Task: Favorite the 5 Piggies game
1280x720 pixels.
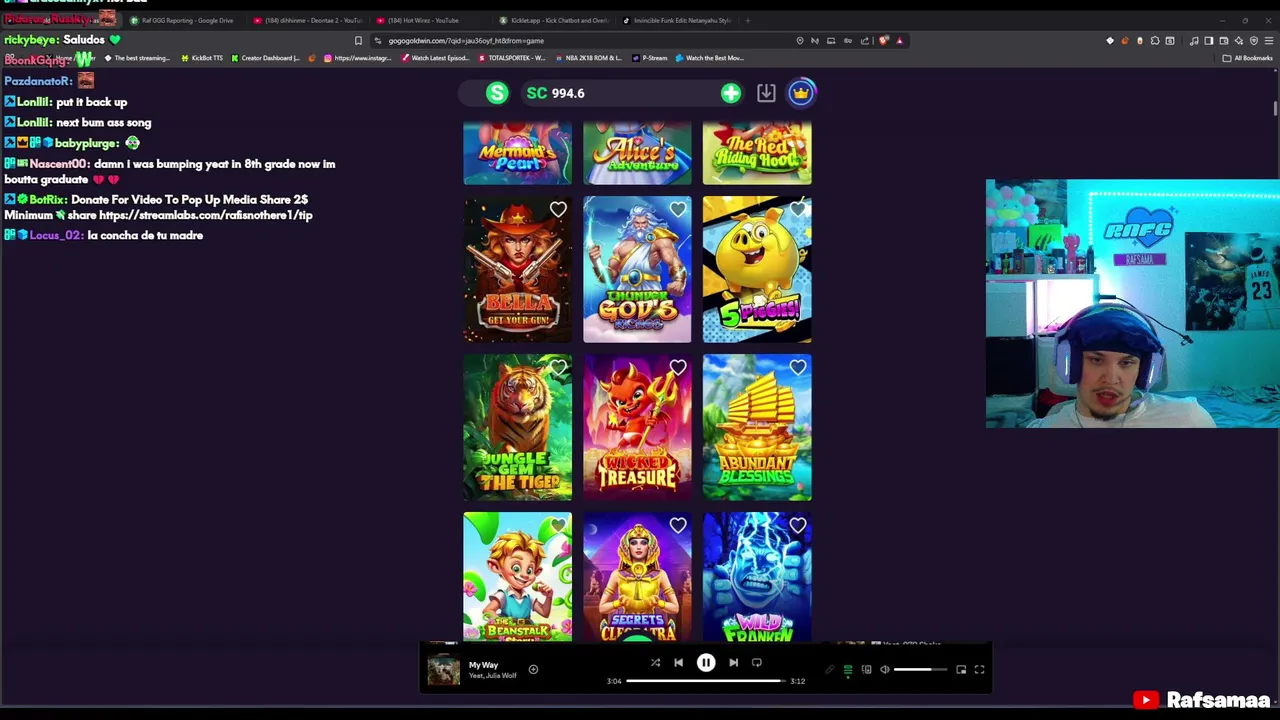Action: [798, 210]
